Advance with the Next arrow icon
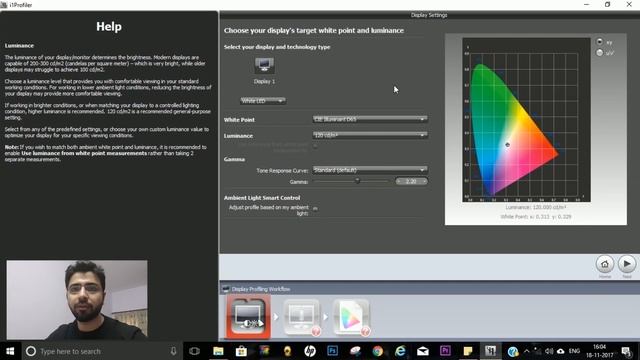 click(627, 264)
